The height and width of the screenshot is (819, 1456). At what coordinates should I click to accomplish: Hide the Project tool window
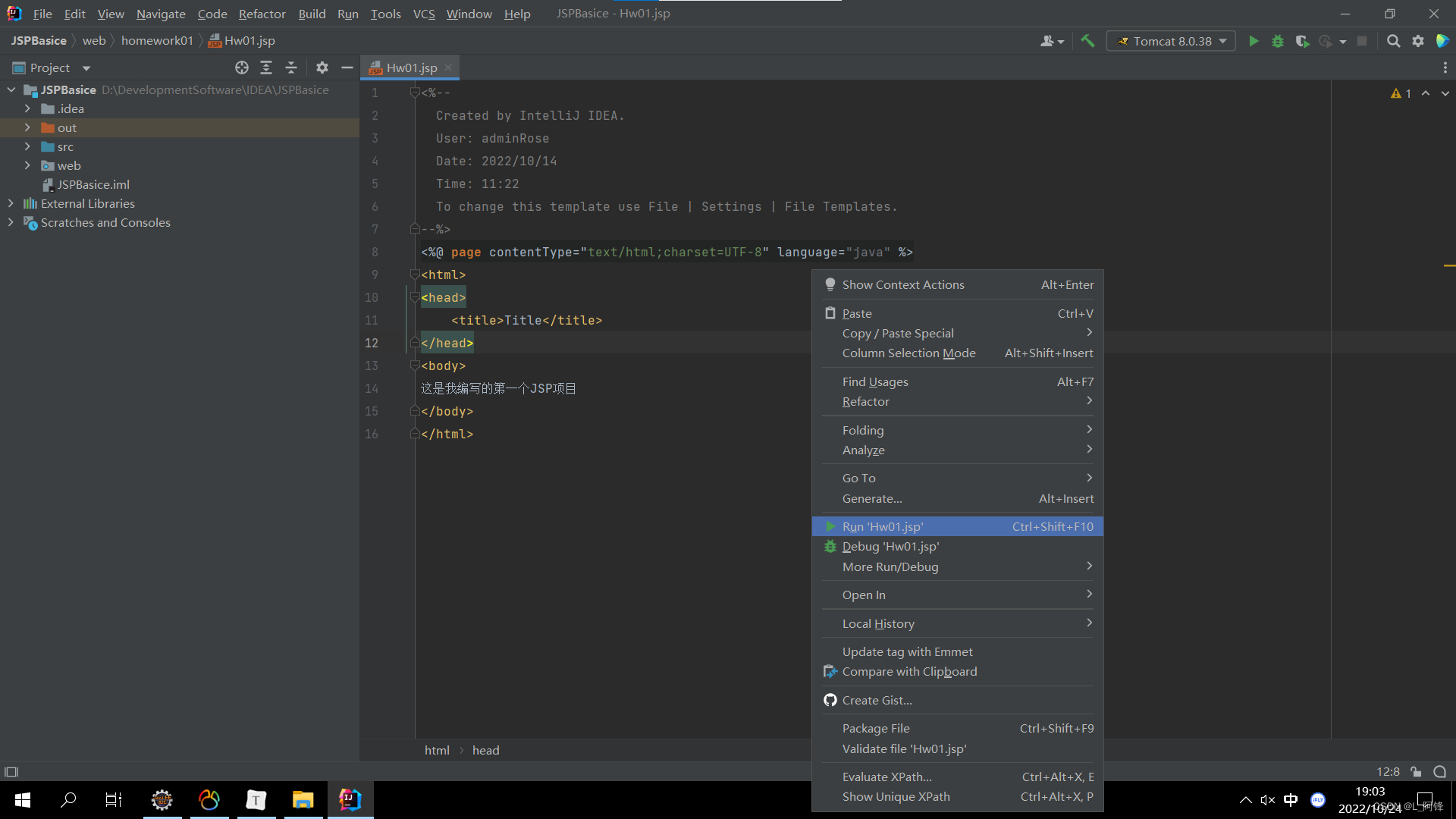coord(347,67)
